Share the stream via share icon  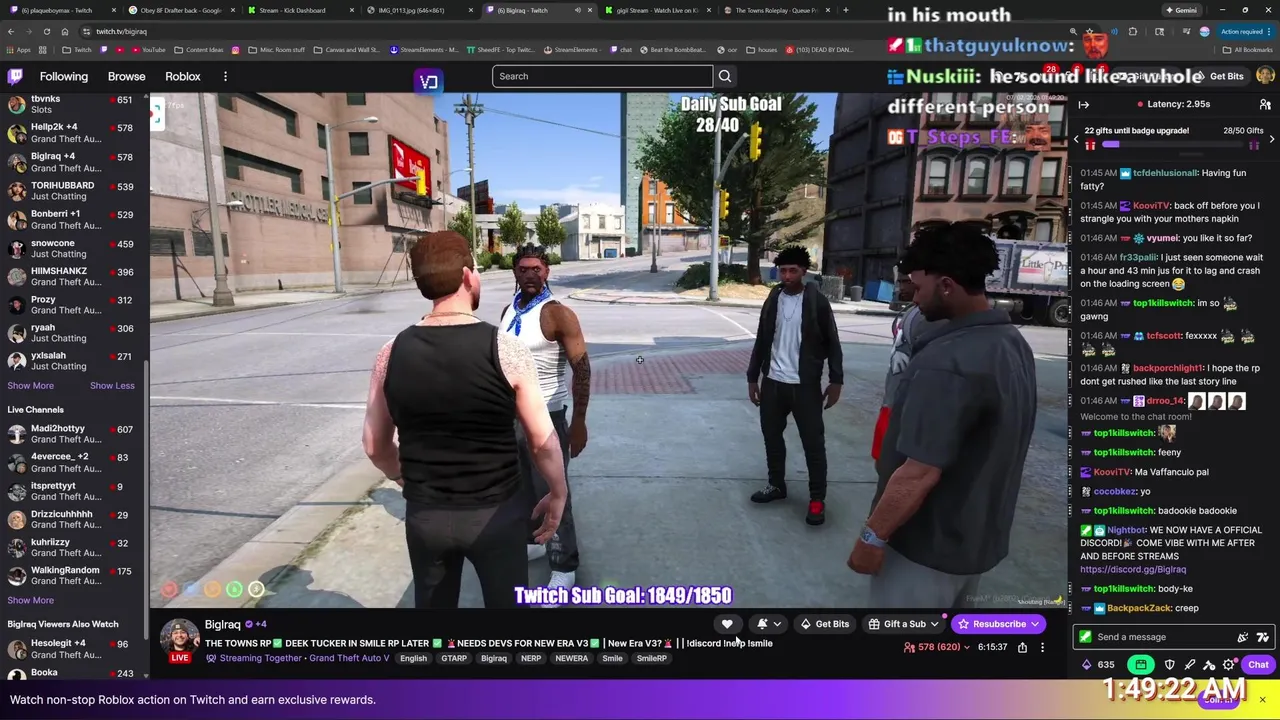pyautogui.click(x=1022, y=647)
